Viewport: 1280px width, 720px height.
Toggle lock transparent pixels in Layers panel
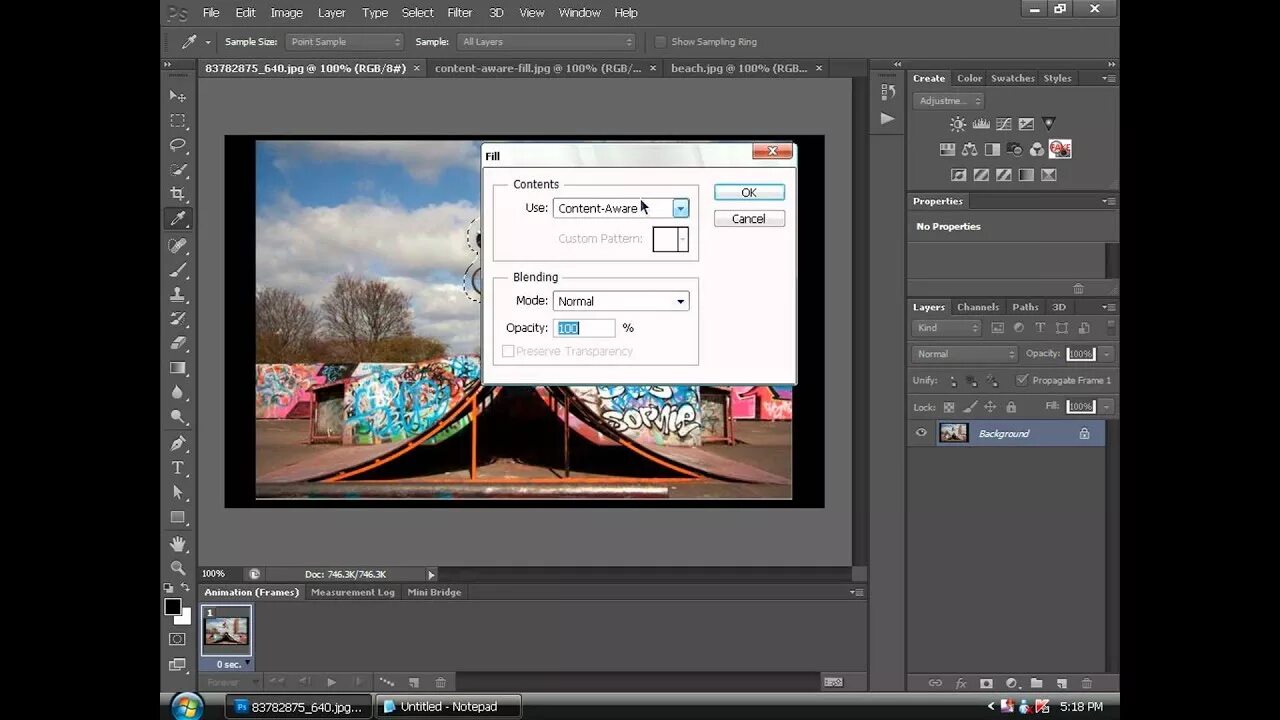[x=949, y=407]
